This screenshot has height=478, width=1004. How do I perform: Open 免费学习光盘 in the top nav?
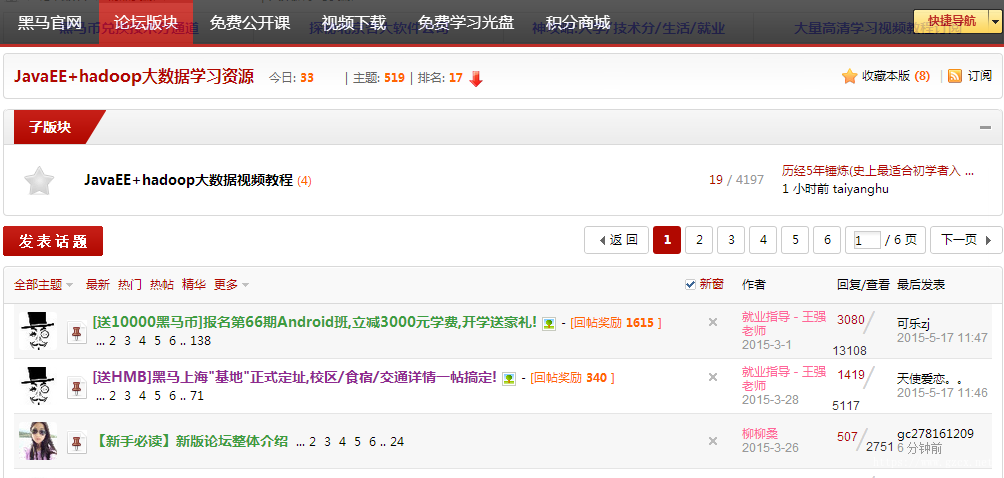click(466, 23)
